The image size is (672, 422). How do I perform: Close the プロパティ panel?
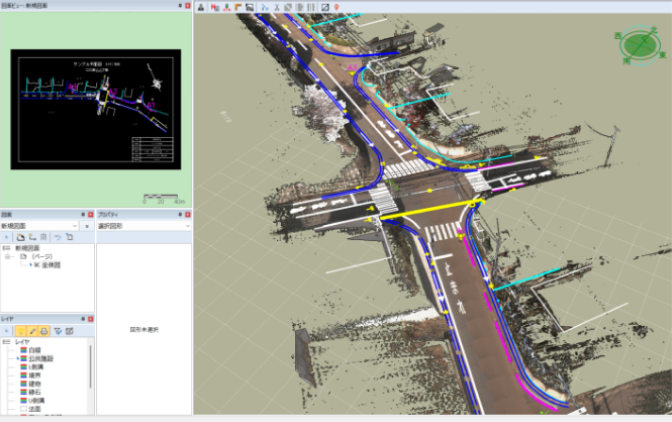187,214
